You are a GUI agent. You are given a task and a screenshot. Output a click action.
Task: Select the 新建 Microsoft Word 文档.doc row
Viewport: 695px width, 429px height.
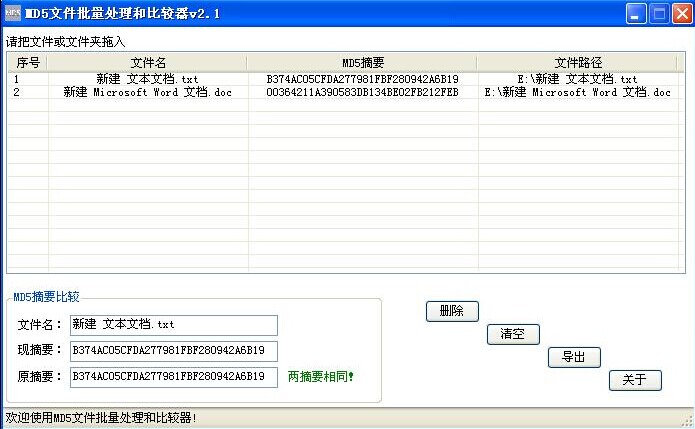pyautogui.click(x=147, y=92)
